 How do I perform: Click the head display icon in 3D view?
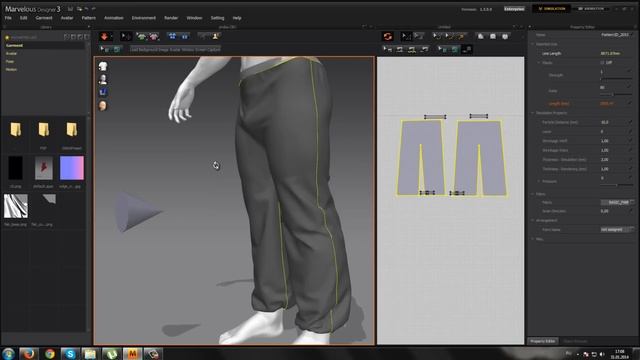(x=103, y=106)
